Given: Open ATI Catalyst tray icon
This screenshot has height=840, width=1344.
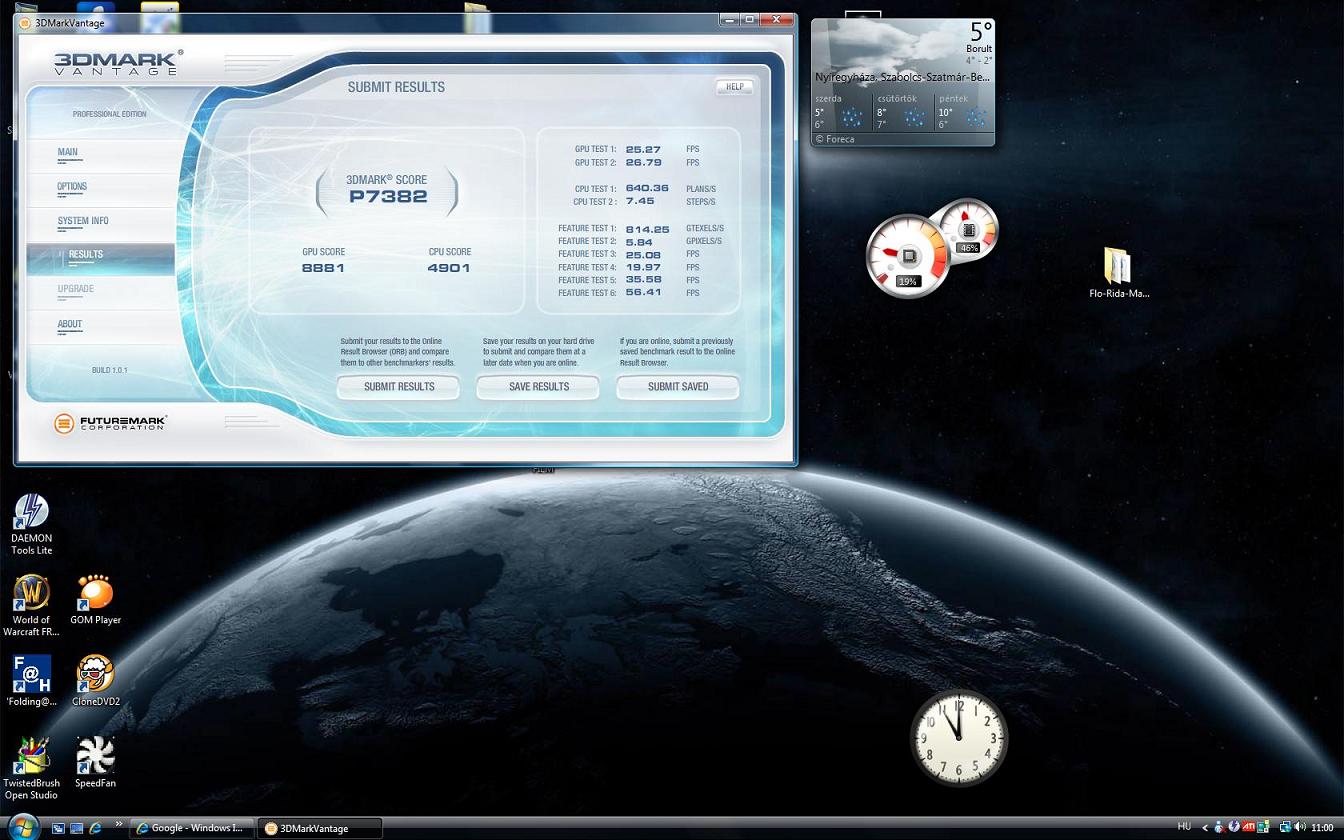Looking at the screenshot, I should click(x=1248, y=827).
